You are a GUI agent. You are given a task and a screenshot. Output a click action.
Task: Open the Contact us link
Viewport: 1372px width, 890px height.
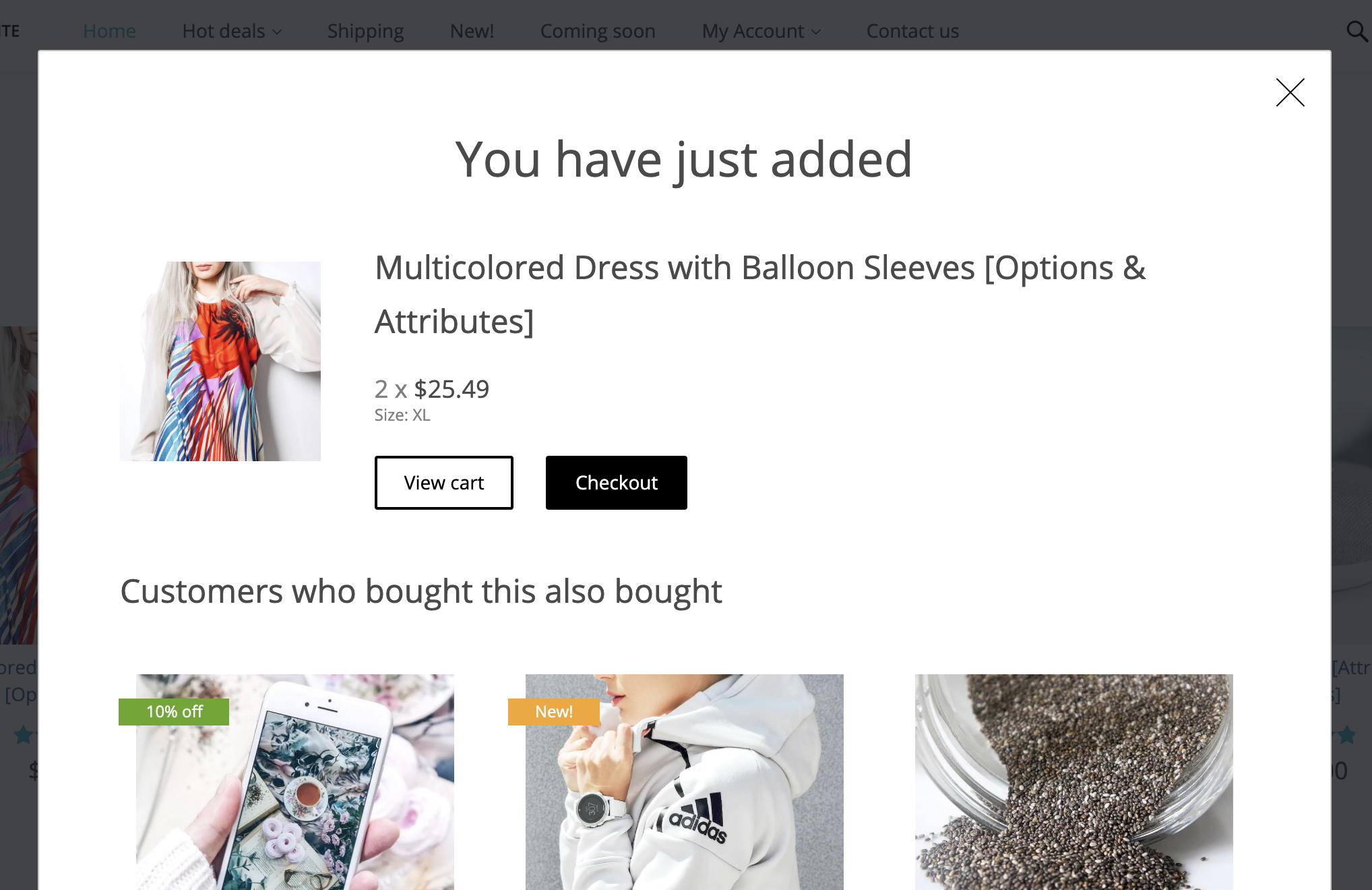click(x=912, y=30)
